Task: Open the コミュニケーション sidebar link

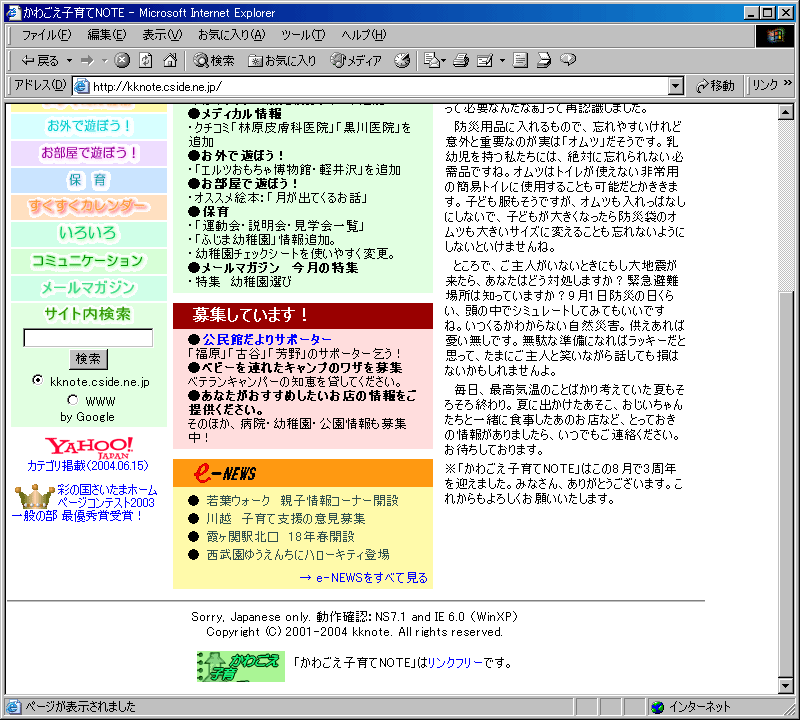Action: point(89,261)
